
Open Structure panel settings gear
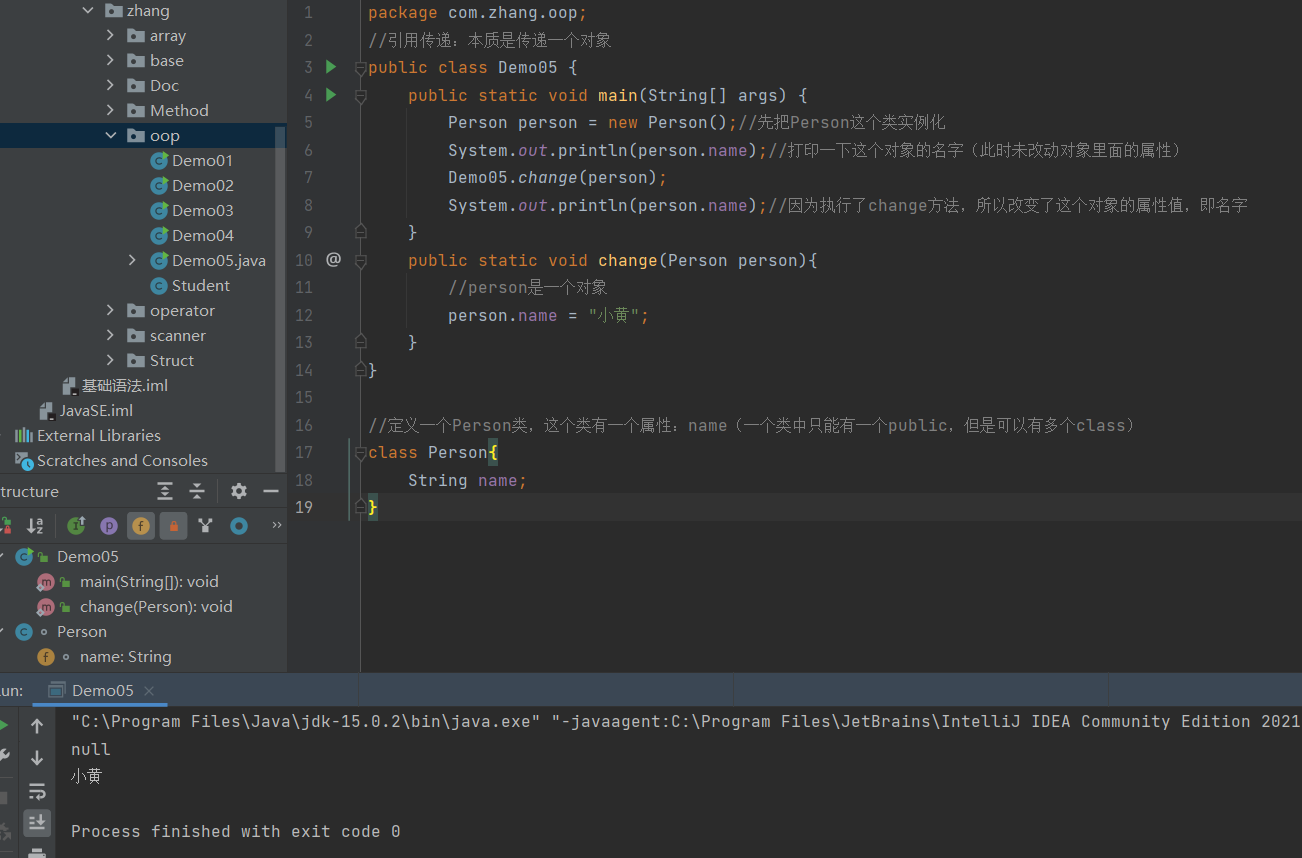[238, 491]
